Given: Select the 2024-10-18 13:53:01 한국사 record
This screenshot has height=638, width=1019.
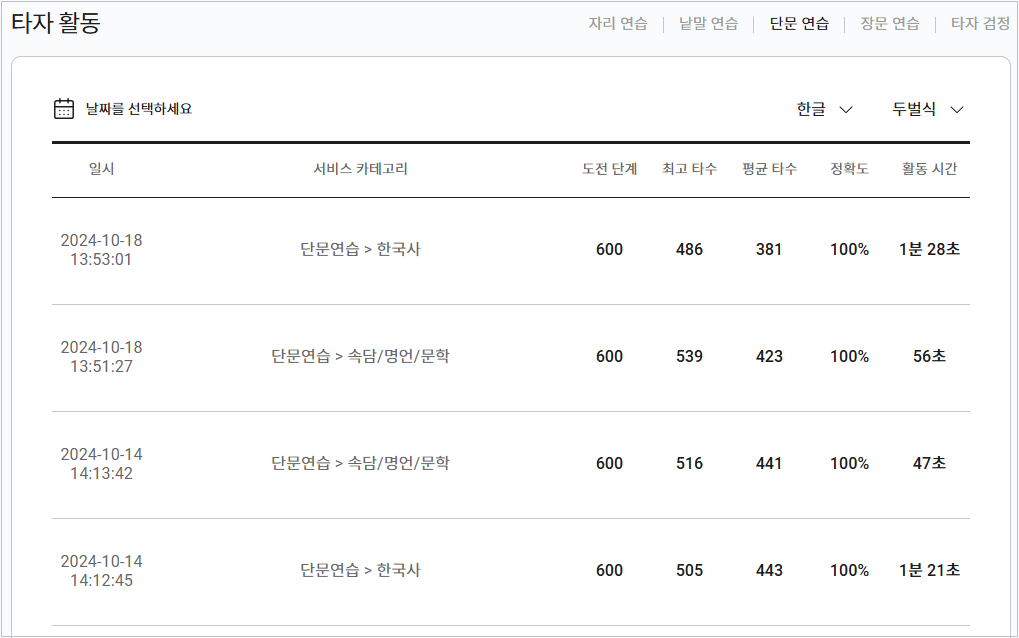Looking at the screenshot, I should click(511, 251).
